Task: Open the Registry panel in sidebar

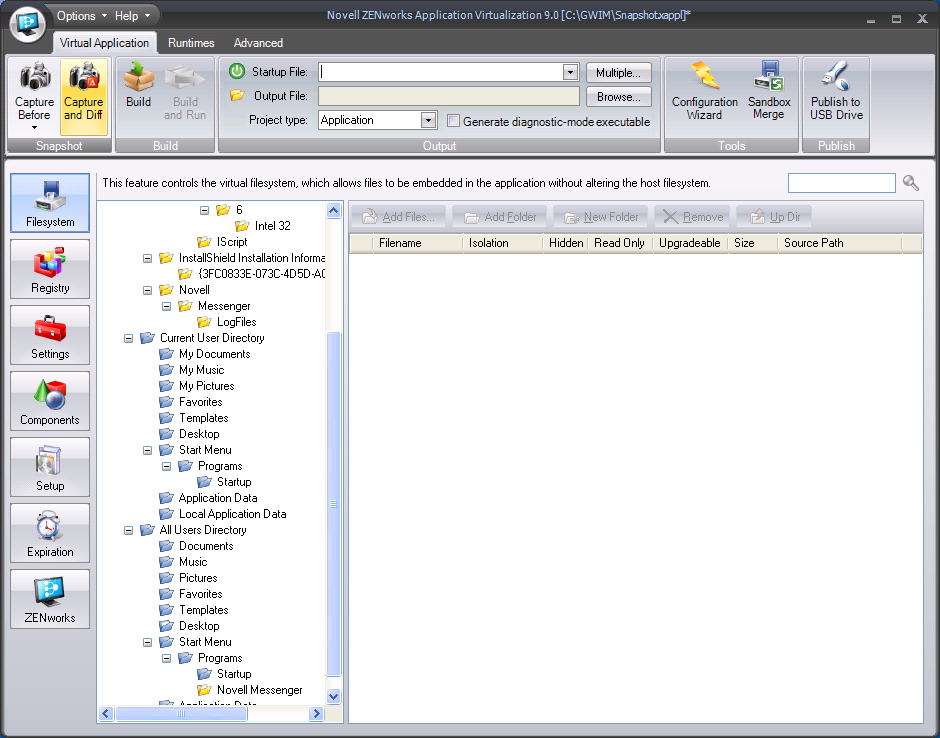Action: (50, 269)
